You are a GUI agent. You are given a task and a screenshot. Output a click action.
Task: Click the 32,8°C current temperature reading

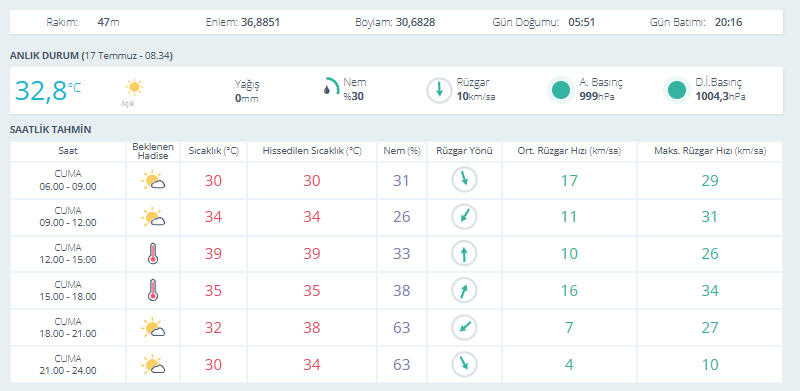coord(47,90)
